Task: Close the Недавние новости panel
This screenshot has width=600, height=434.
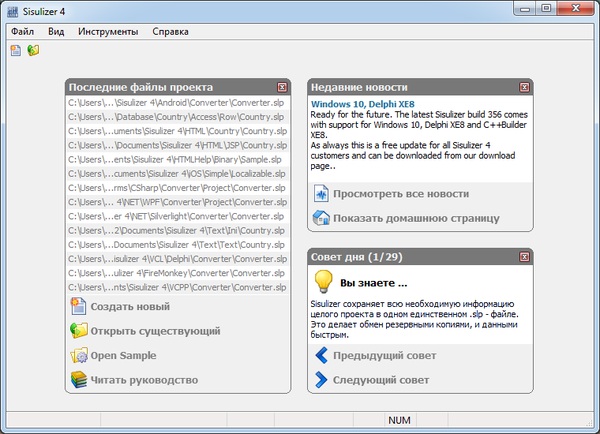Action: 524,87
